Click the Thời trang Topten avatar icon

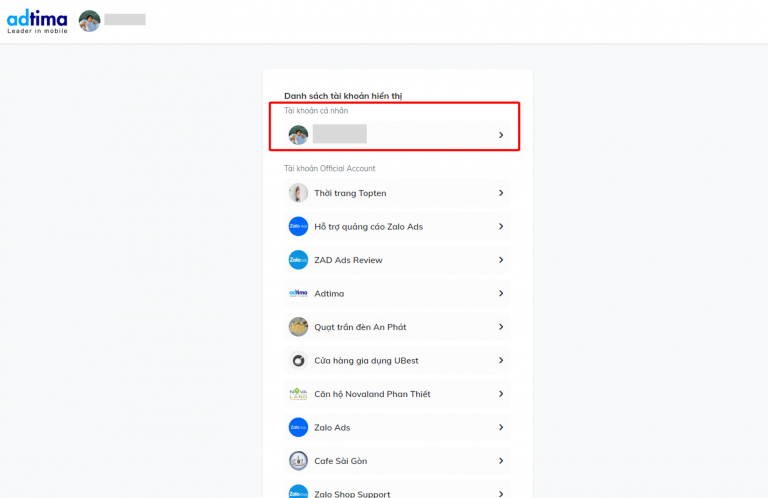tap(298, 193)
